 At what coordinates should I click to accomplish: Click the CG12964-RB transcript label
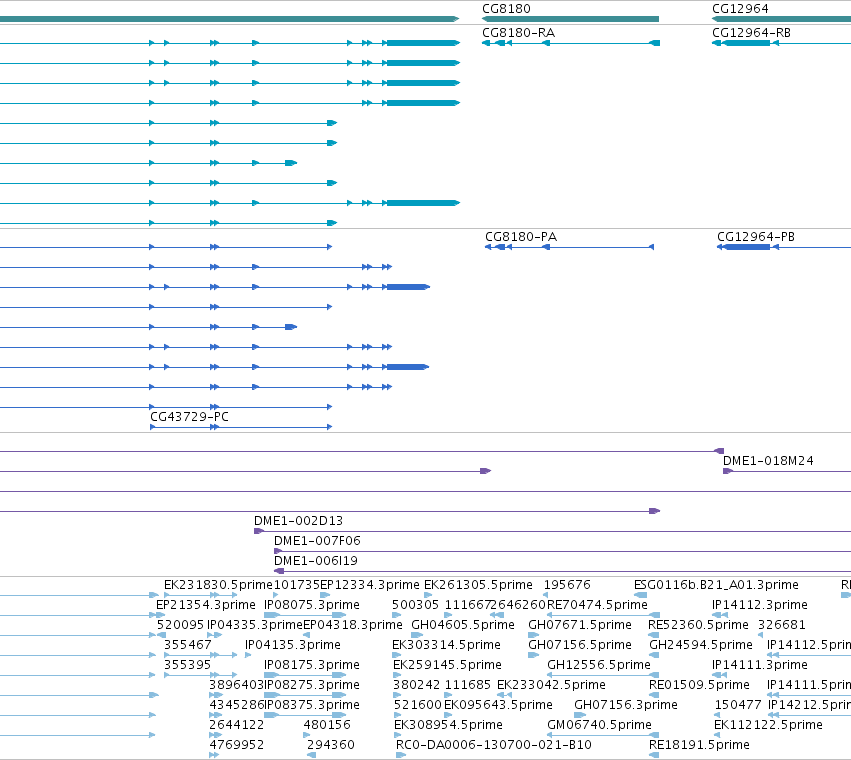click(751, 33)
